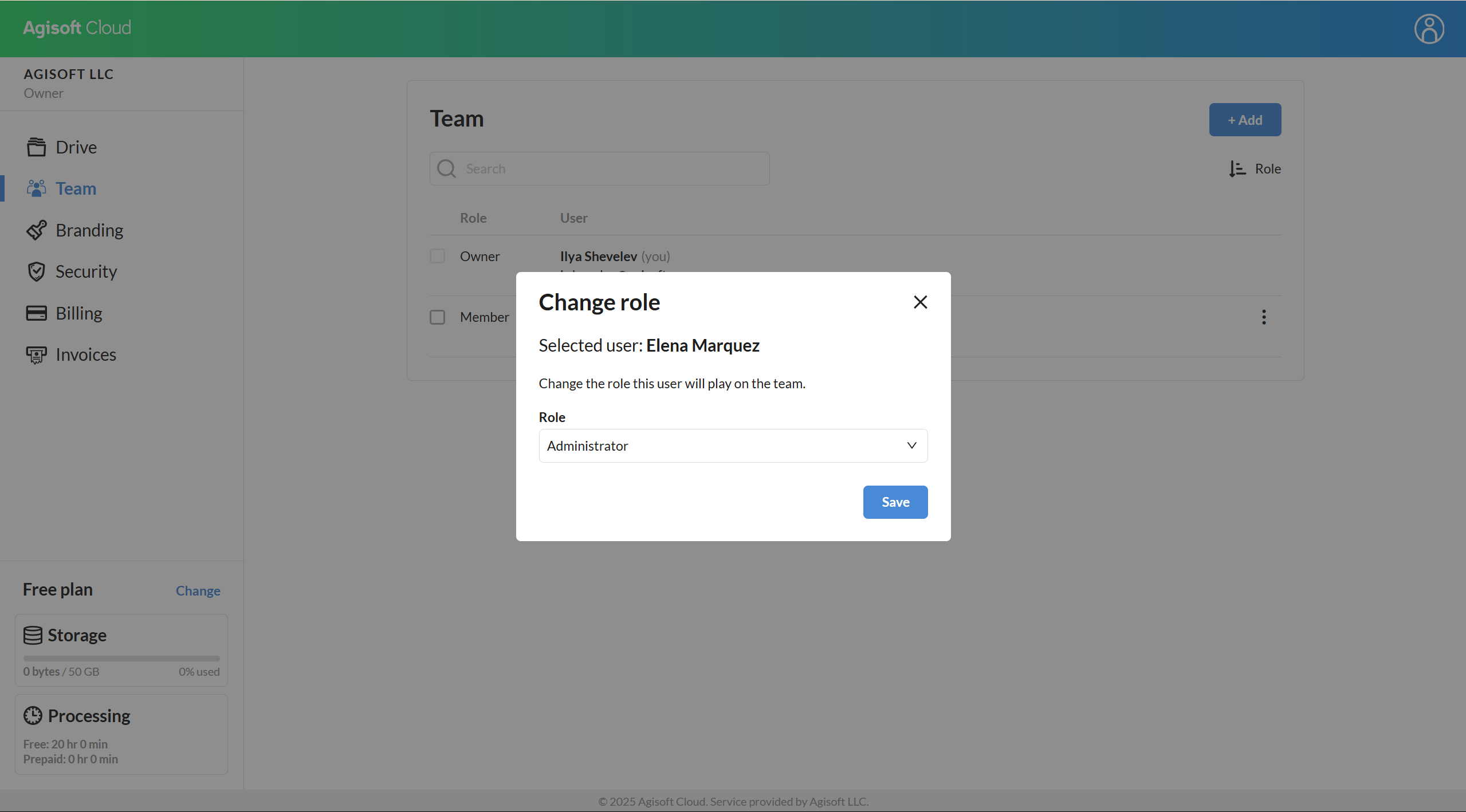Click the Security shield icon
Image resolution: width=1466 pixels, height=812 pixels.
pyautogui.click(x=36, y=271)
